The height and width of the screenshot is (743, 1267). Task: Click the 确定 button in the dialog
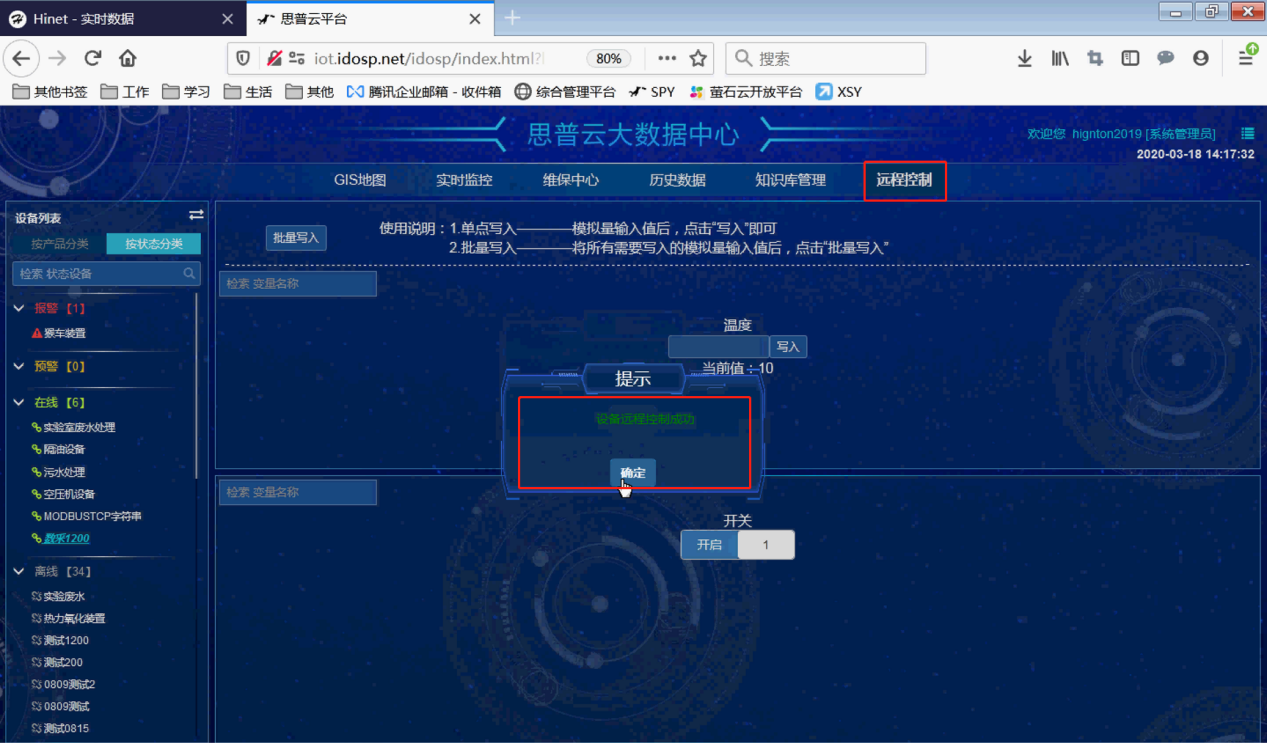(x=632, y=472)
